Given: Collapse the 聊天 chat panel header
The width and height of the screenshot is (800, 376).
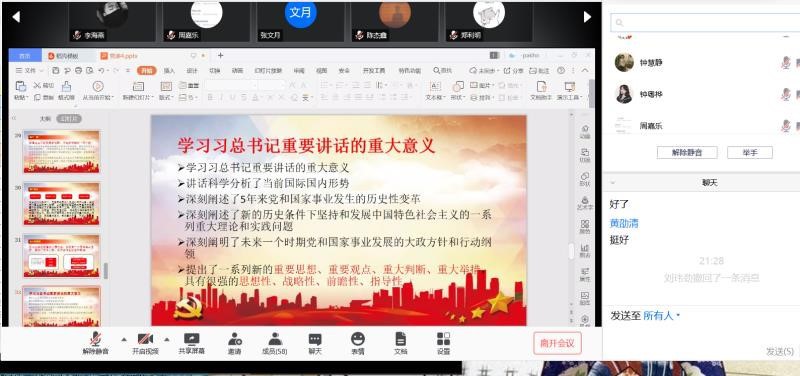Looking at the screenshot, I should tap(612, 182).
